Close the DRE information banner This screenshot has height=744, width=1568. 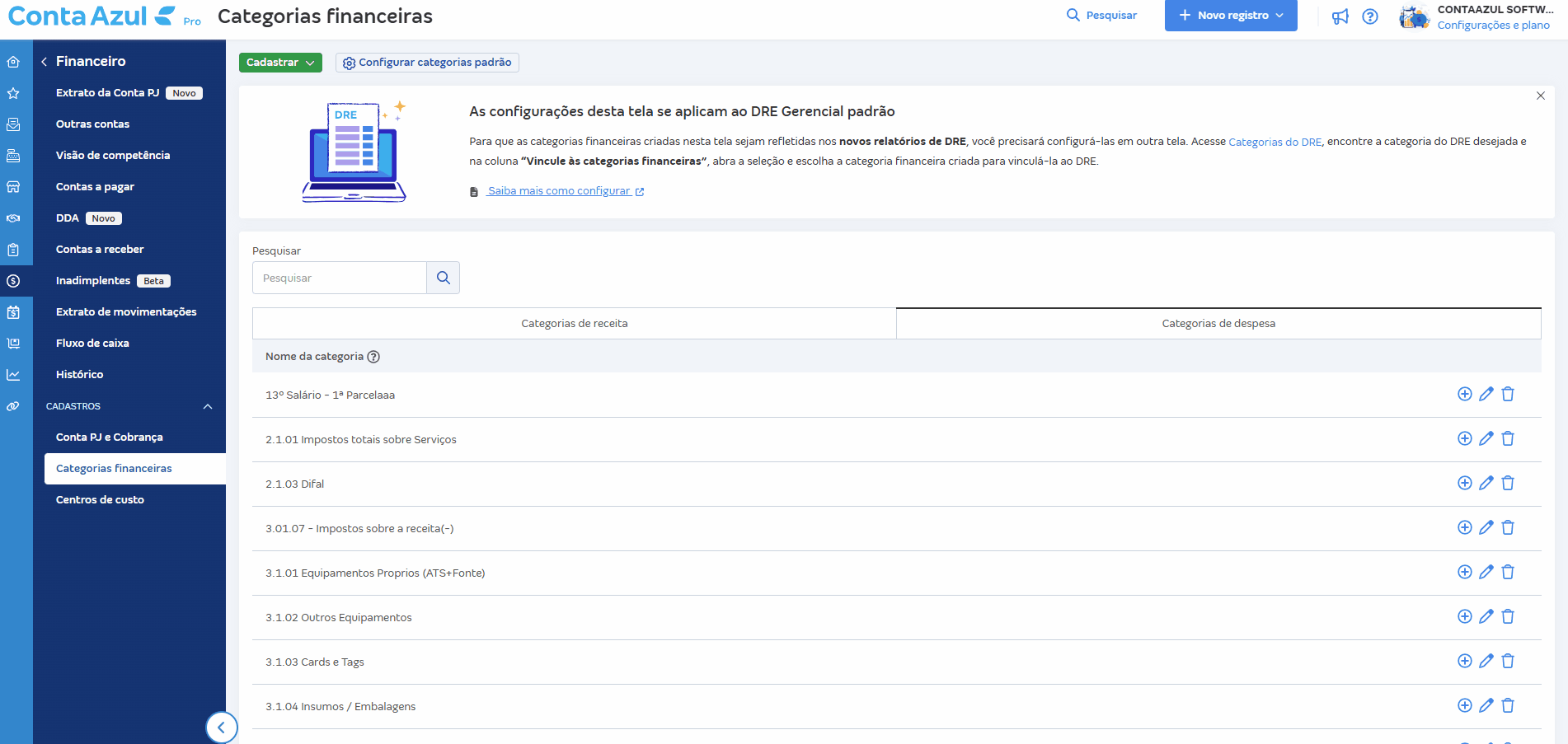[1540, 96]
